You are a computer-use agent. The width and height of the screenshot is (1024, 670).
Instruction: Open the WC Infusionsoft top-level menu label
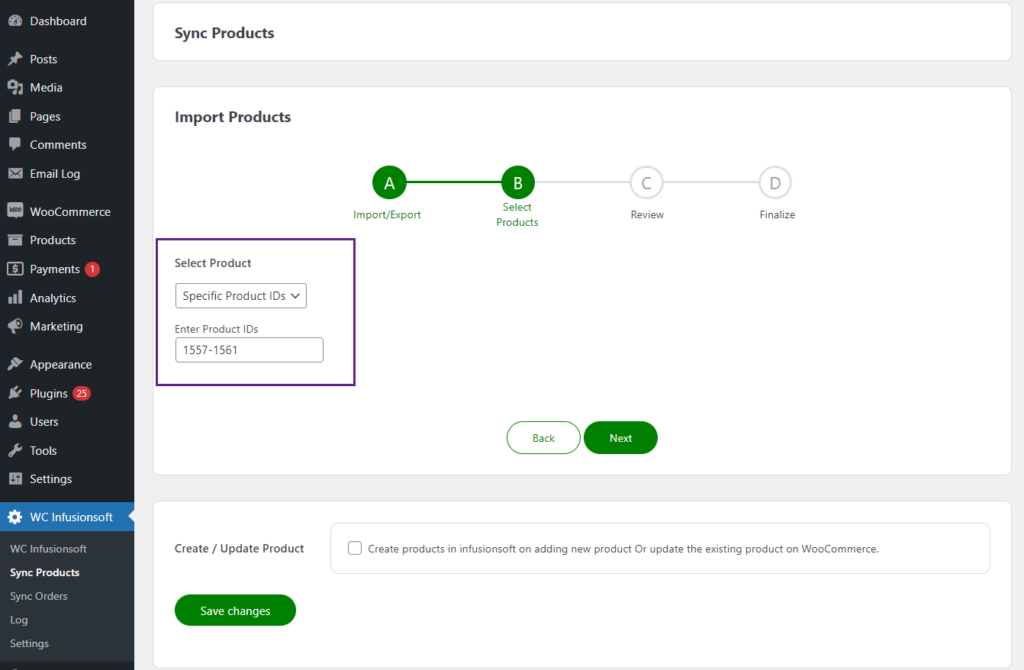pyautogui.click(x=71, y=517)
